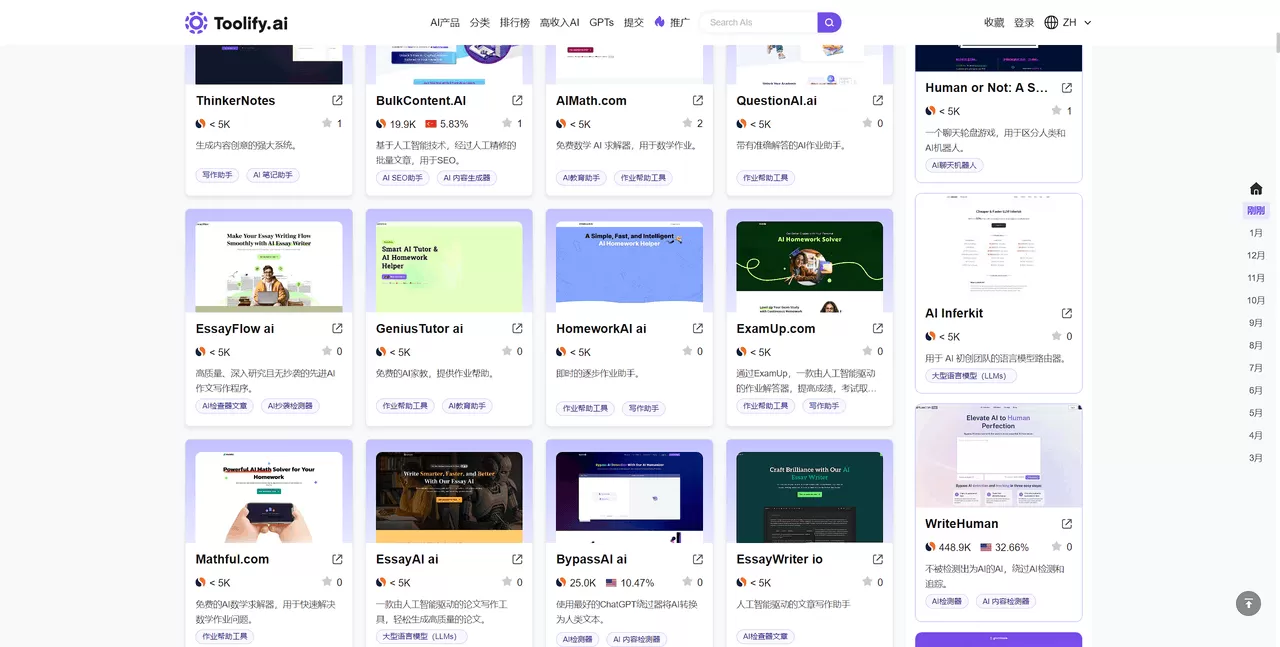1280x647 pixels.
Task: Open BypassAI ai via its external link icon
Action: [697, 559]
